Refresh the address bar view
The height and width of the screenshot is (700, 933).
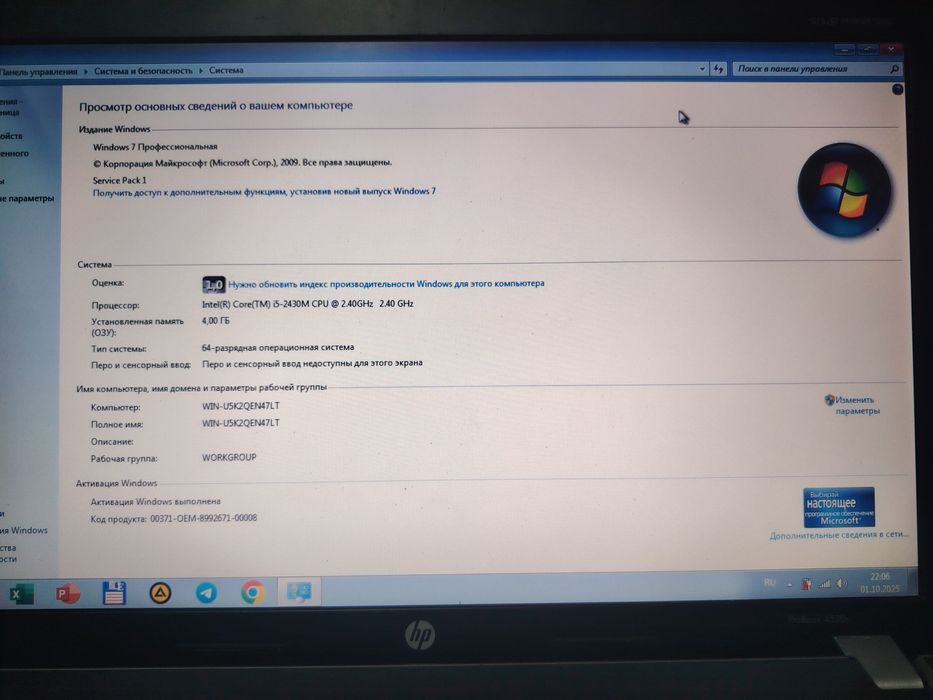pos(718,69)
